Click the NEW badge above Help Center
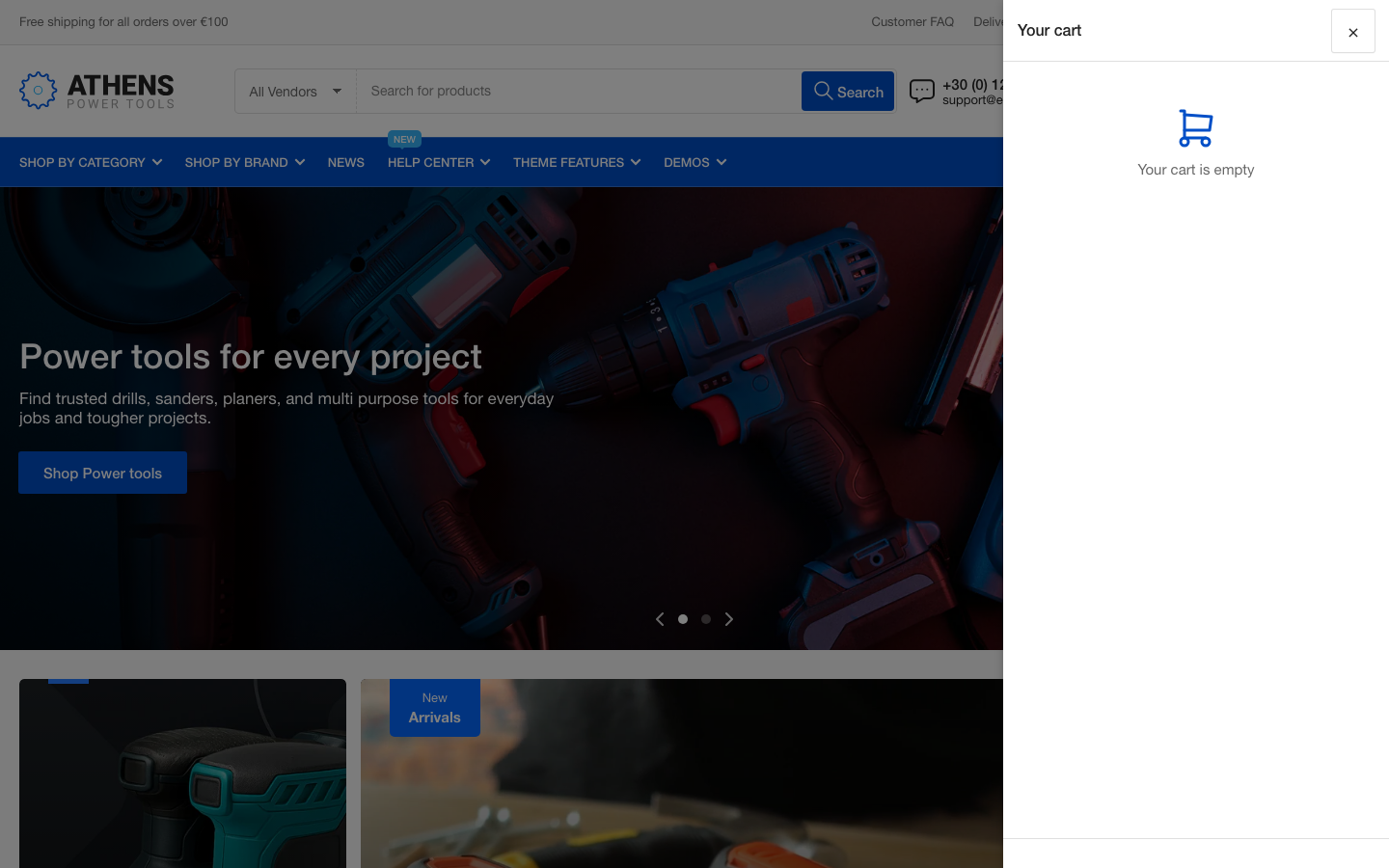Viewport: 1389px width, 868px height. [x=405, y=139]
